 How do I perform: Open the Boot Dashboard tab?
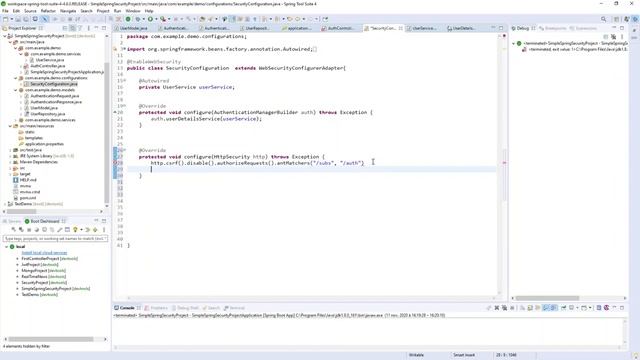point(44,221)
